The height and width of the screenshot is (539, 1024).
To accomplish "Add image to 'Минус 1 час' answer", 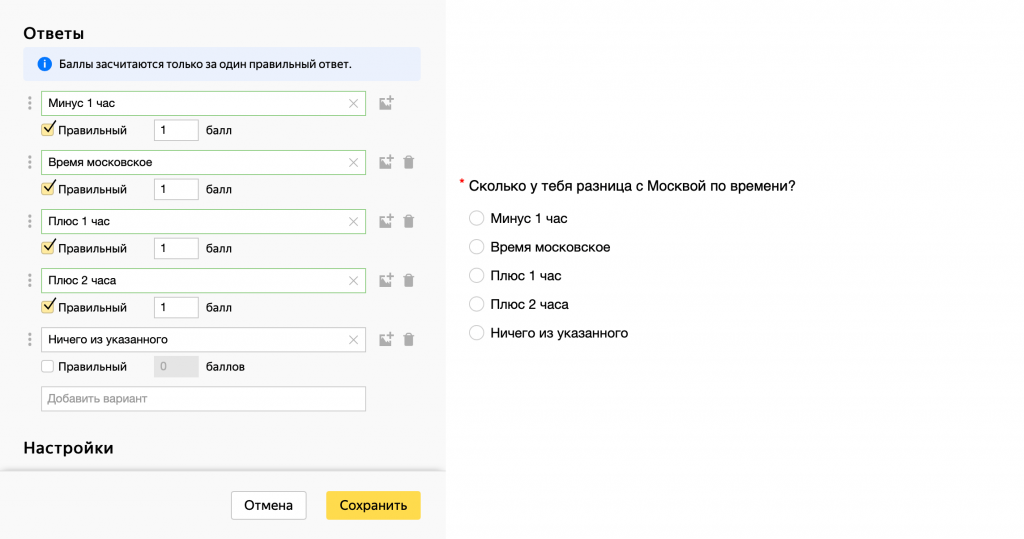I will [386, 103].
